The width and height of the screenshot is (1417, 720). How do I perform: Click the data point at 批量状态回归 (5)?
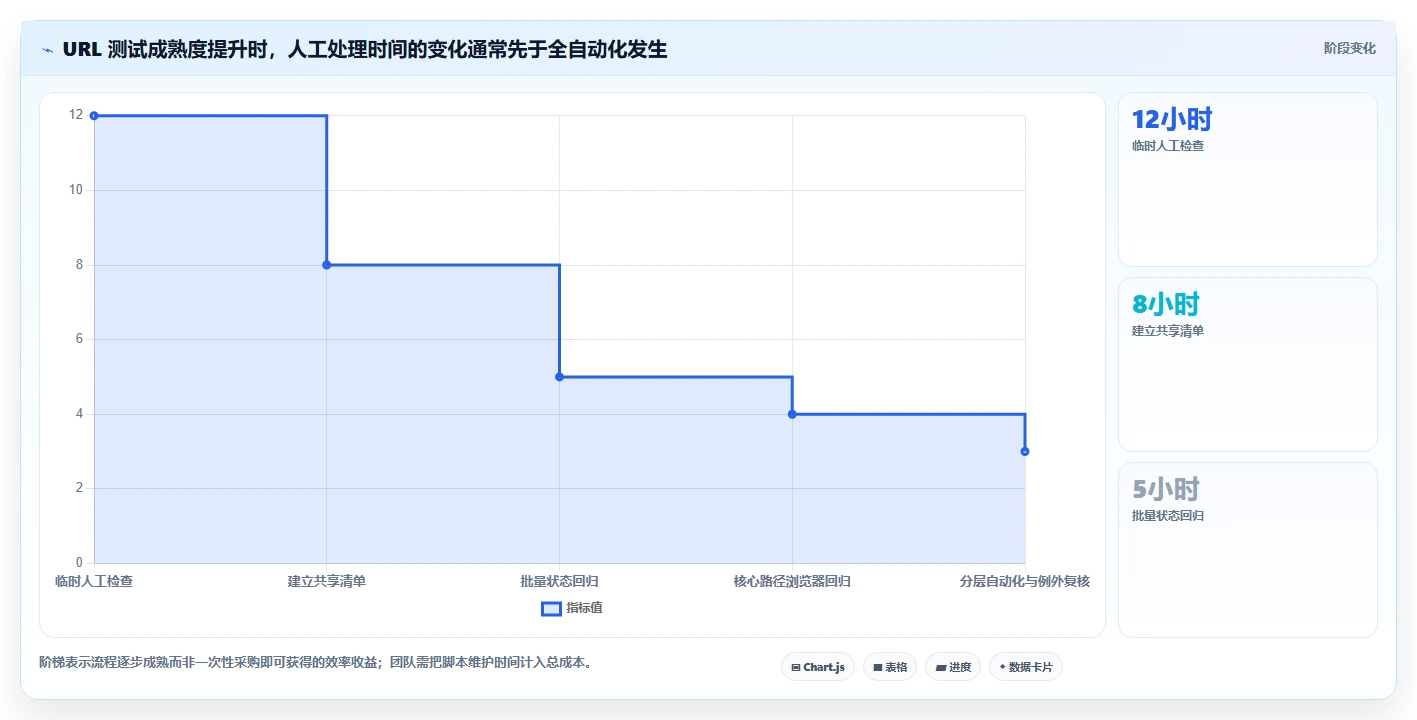pos(559,377)
